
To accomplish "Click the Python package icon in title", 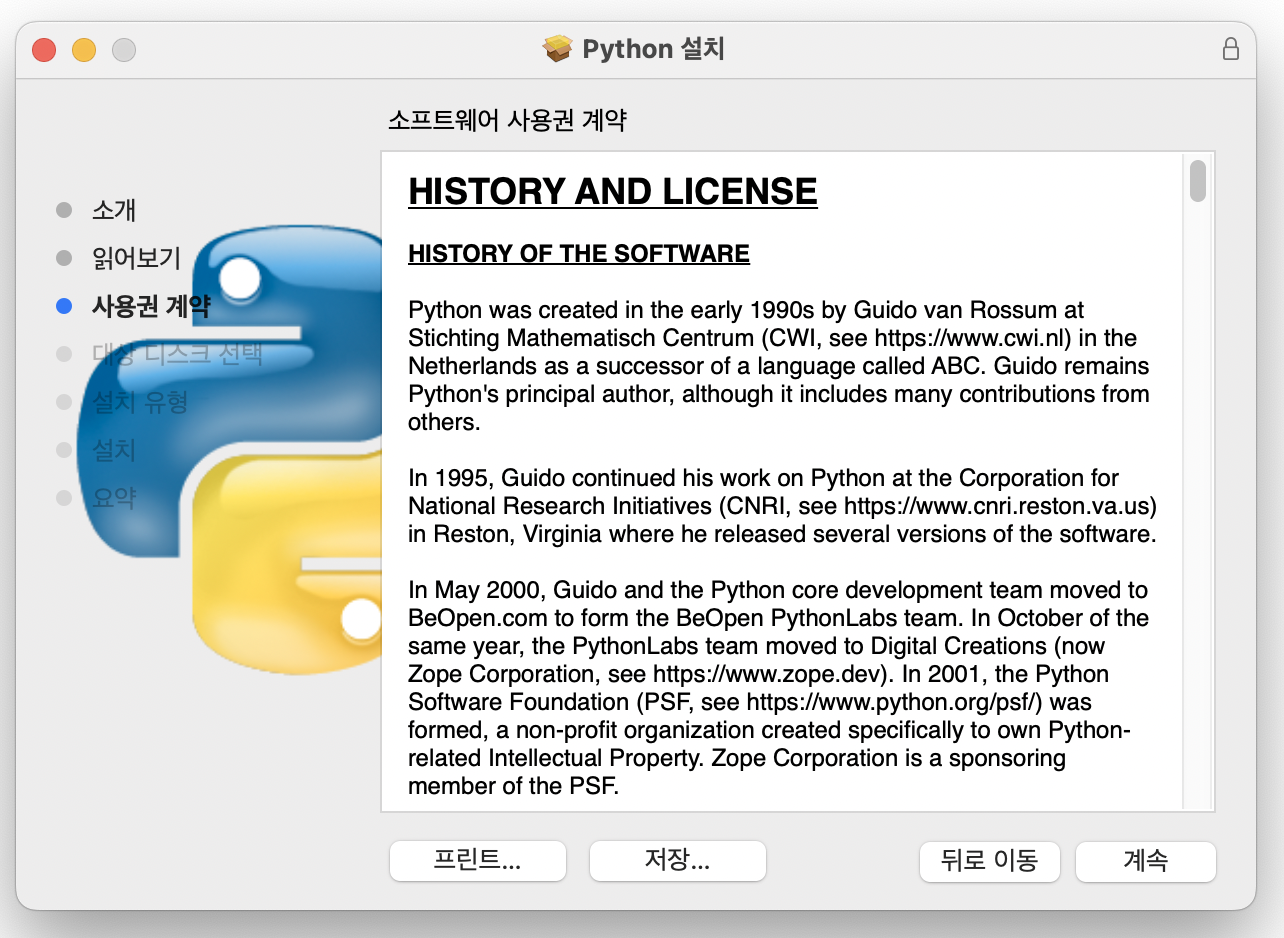I will [x=558, y=48].
